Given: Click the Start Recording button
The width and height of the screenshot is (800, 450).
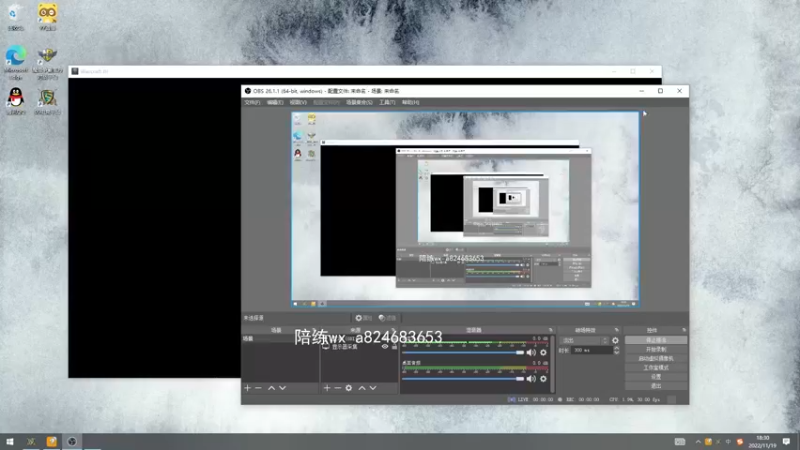Looking at the screenshot, I should tap(656, 349).
